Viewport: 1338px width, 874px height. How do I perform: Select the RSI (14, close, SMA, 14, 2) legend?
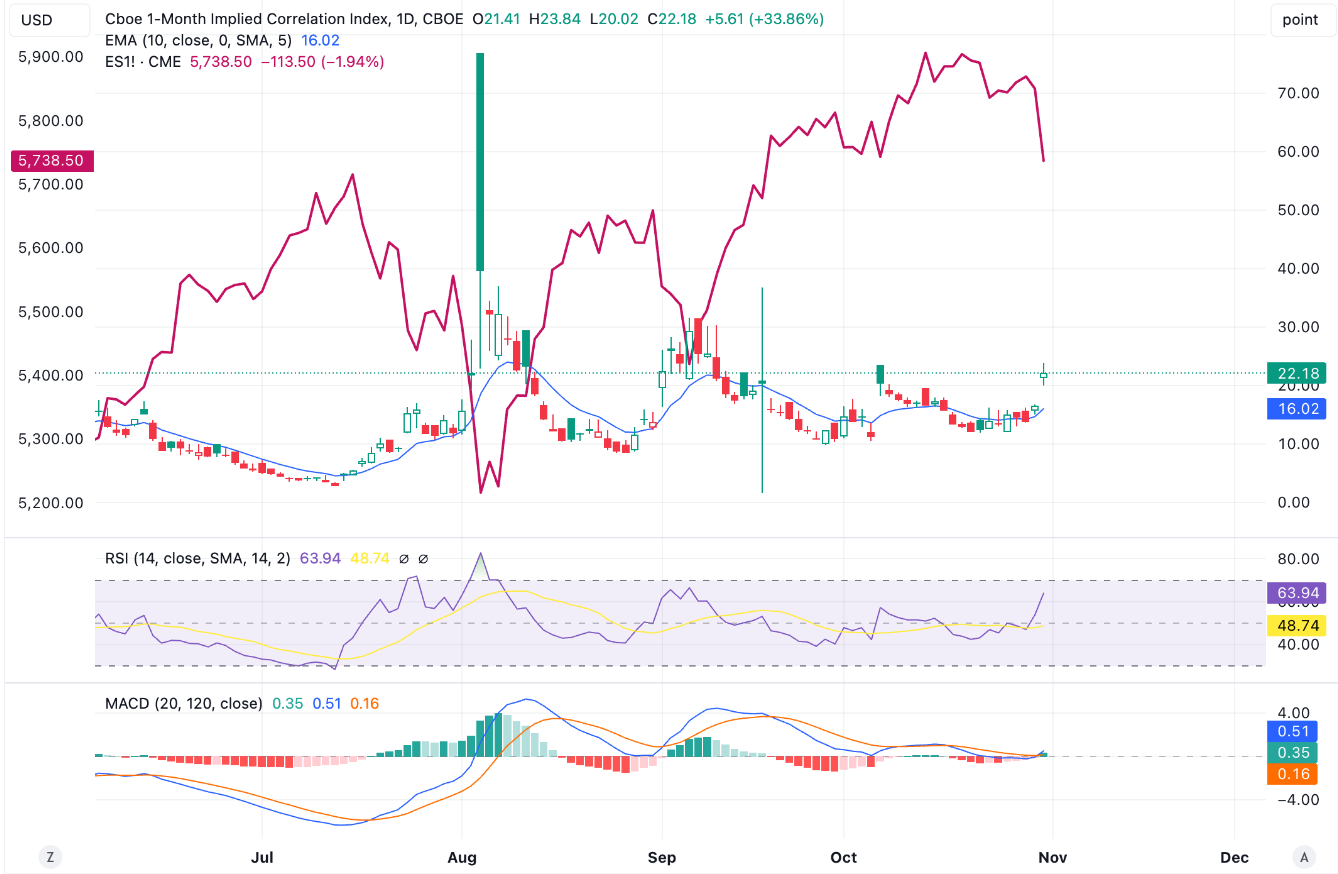(198, 558)
